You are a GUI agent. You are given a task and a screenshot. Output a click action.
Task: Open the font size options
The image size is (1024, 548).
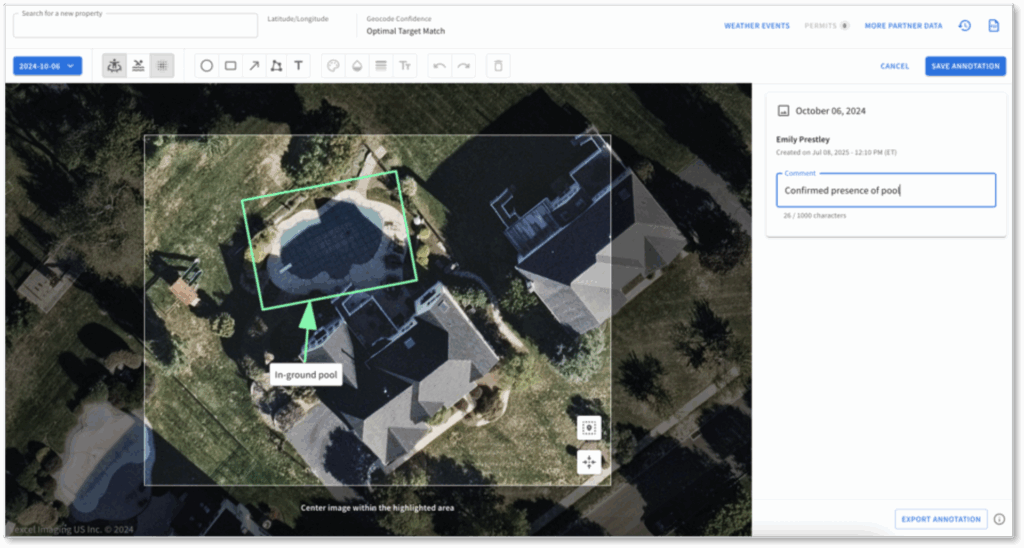(405, 66)
